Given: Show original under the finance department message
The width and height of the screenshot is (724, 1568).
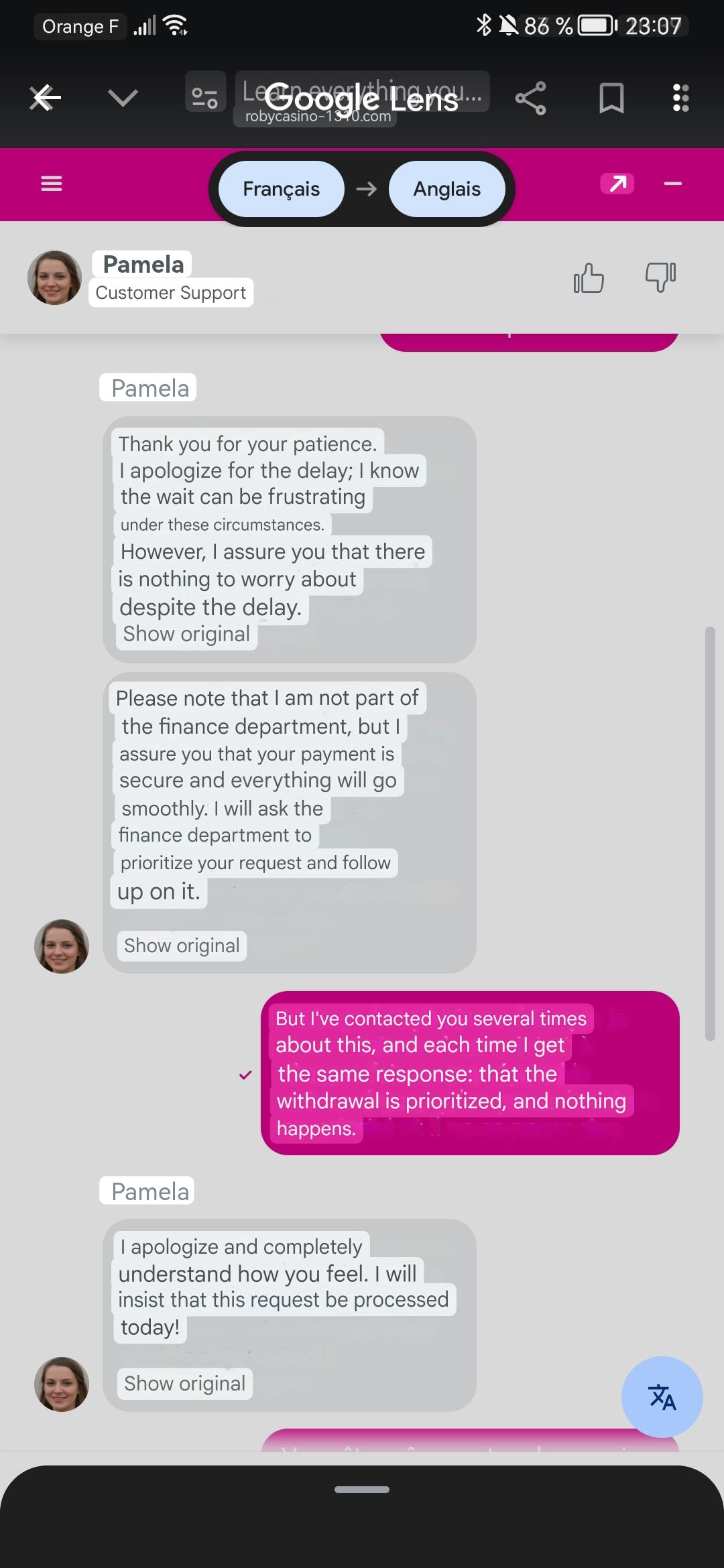Looking at the screenshot, I should click(x=182, y=945).
